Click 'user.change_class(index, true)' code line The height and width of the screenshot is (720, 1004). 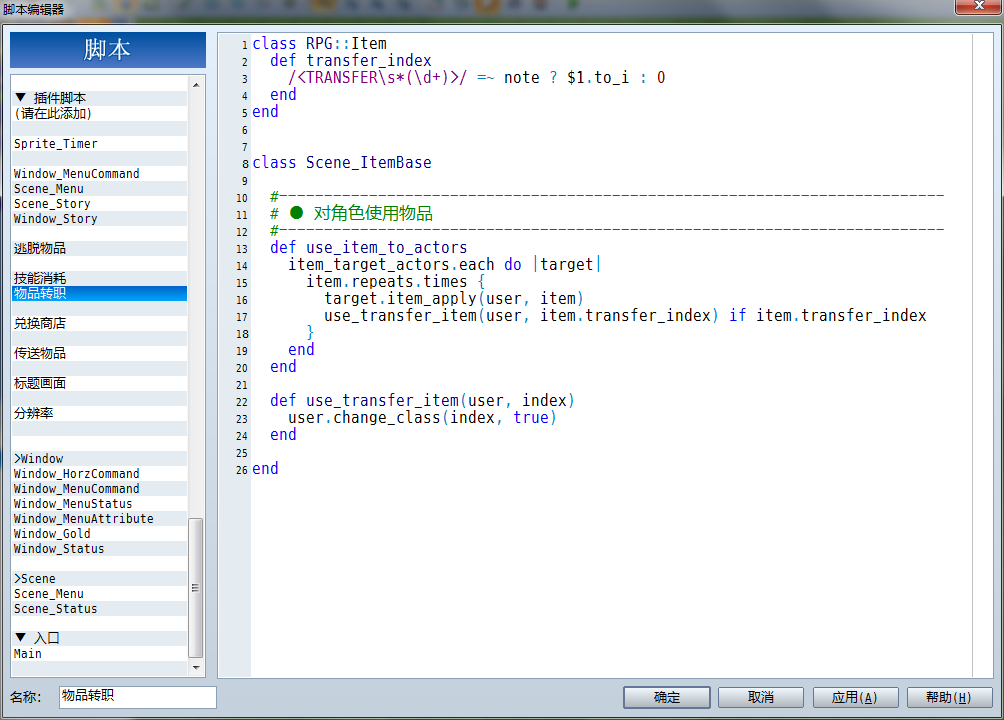click(x=423, y=418)
